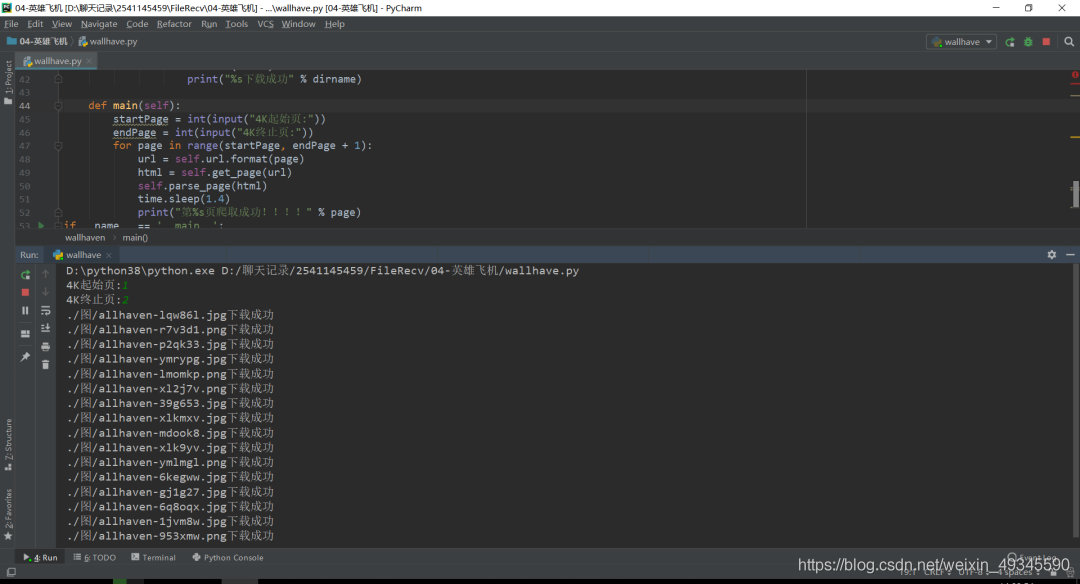Image resolution: width=1080 pixels, height=584 pixels.
Task: Click the Run console vertical scrollbar
Action: pos(1076,399)
